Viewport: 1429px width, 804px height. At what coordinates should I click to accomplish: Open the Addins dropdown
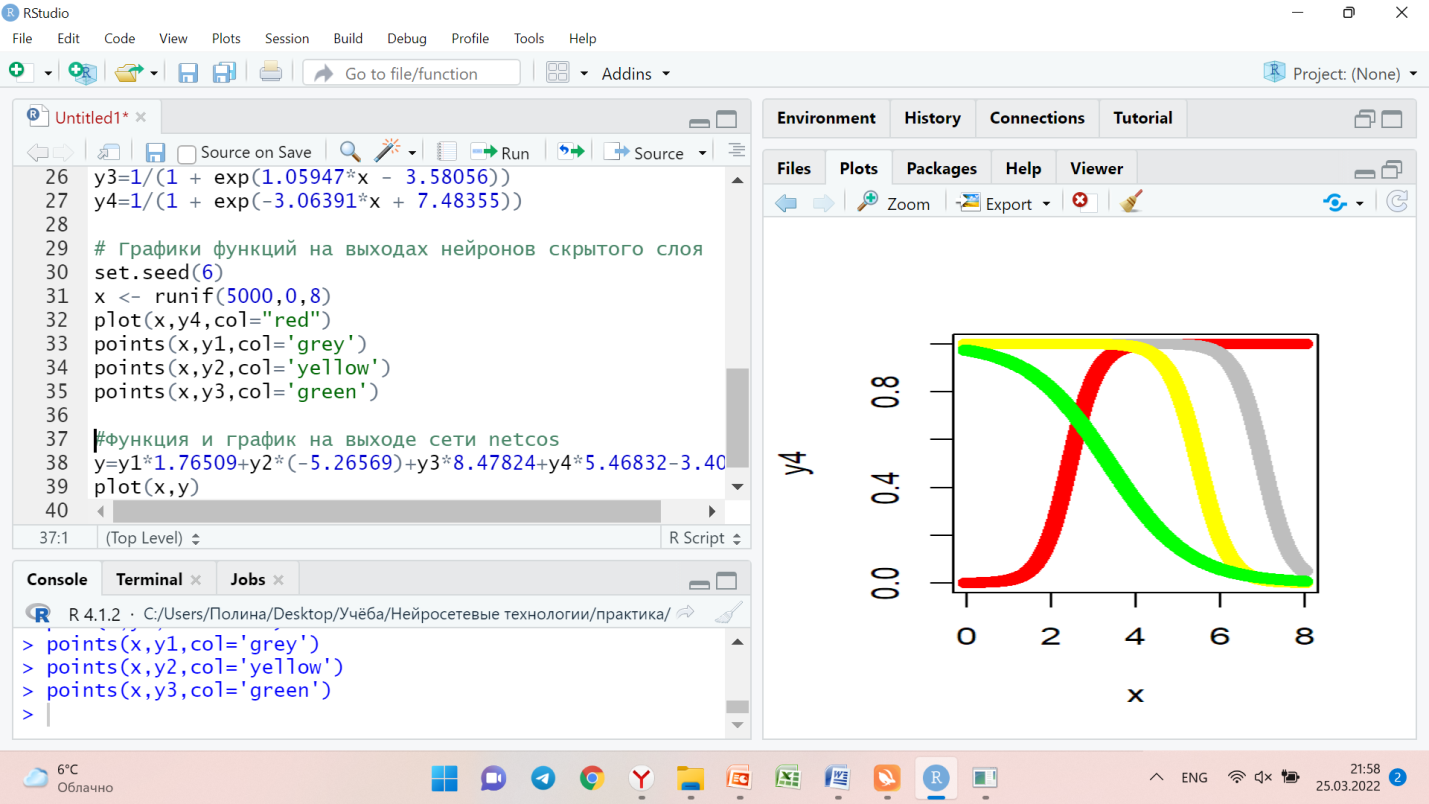click(635, 73)
